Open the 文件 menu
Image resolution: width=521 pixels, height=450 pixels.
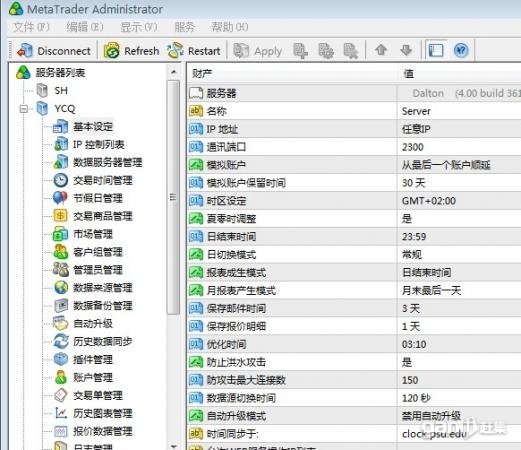pos(31,27)
